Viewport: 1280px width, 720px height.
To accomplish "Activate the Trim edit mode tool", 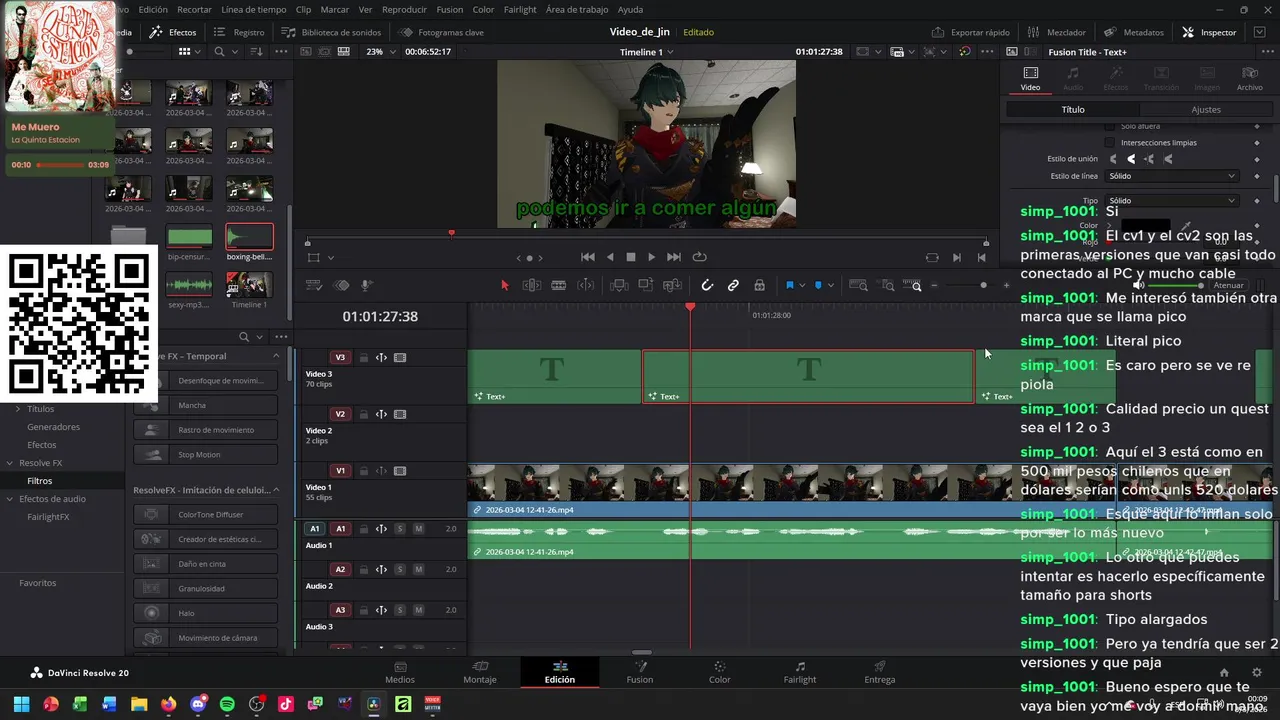I will (532, 285).
